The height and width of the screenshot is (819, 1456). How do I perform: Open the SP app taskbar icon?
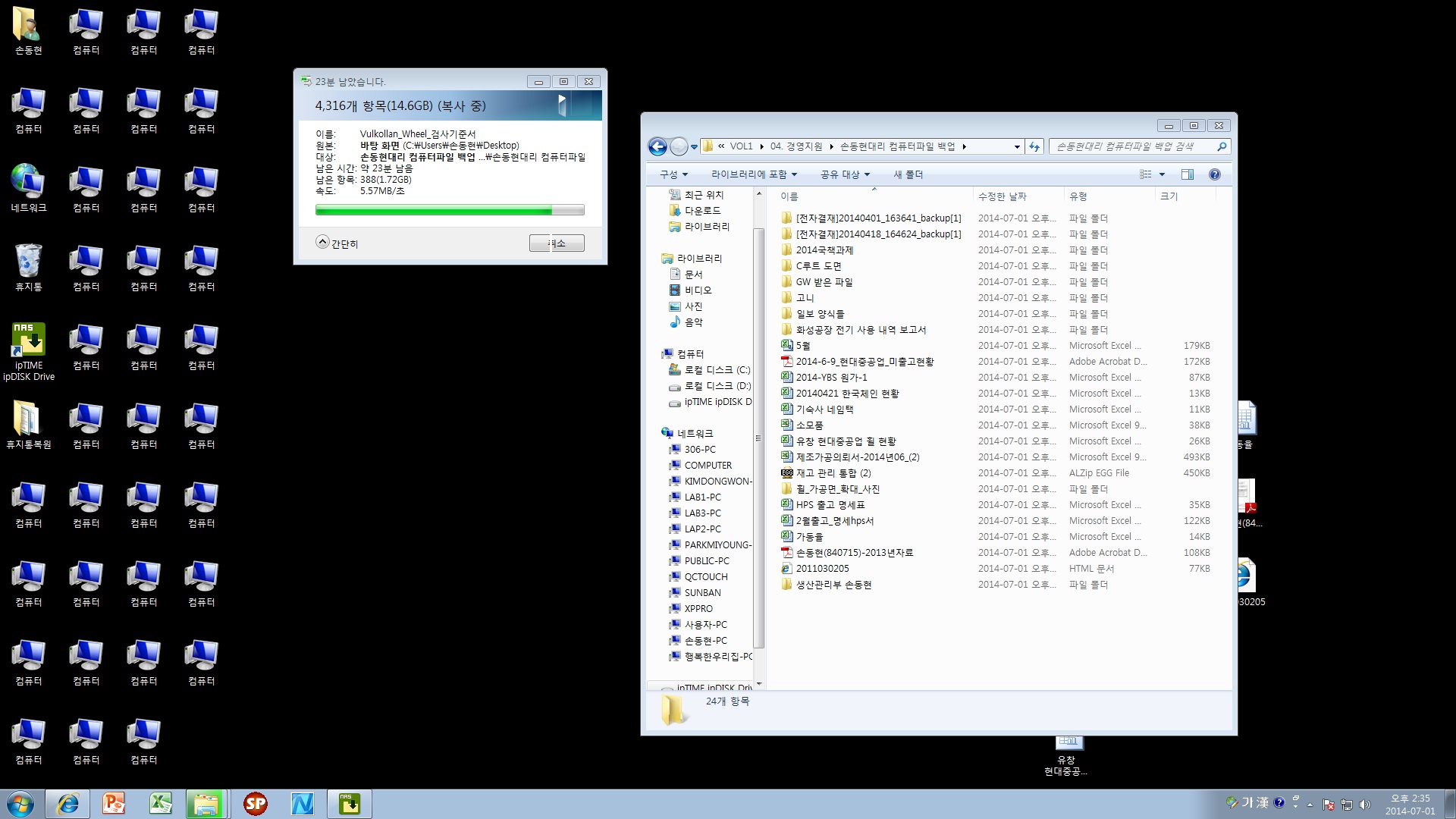click(256, 804)
